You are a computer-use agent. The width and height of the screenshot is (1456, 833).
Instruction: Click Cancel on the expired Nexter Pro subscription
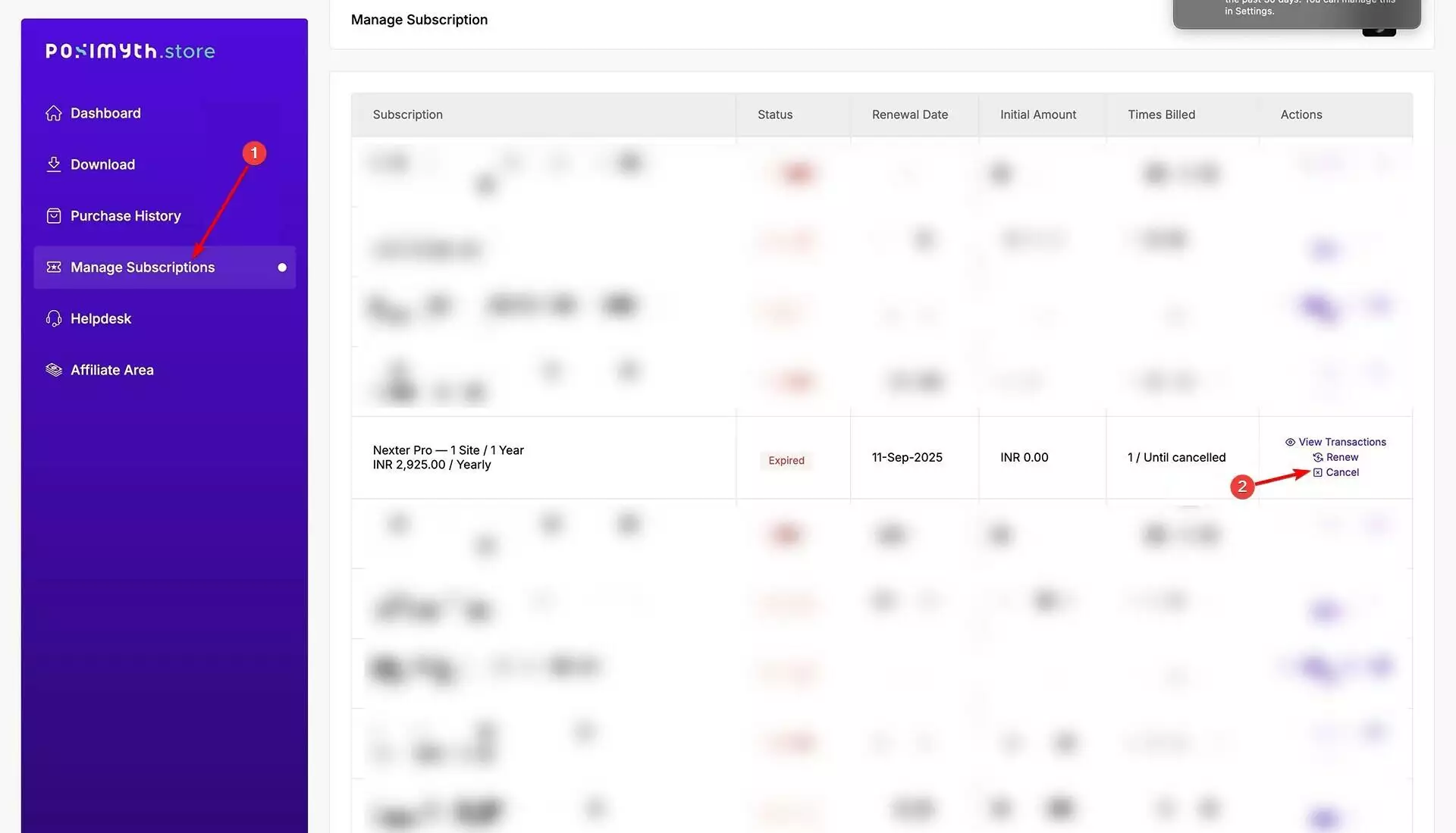pos(1343,472)
